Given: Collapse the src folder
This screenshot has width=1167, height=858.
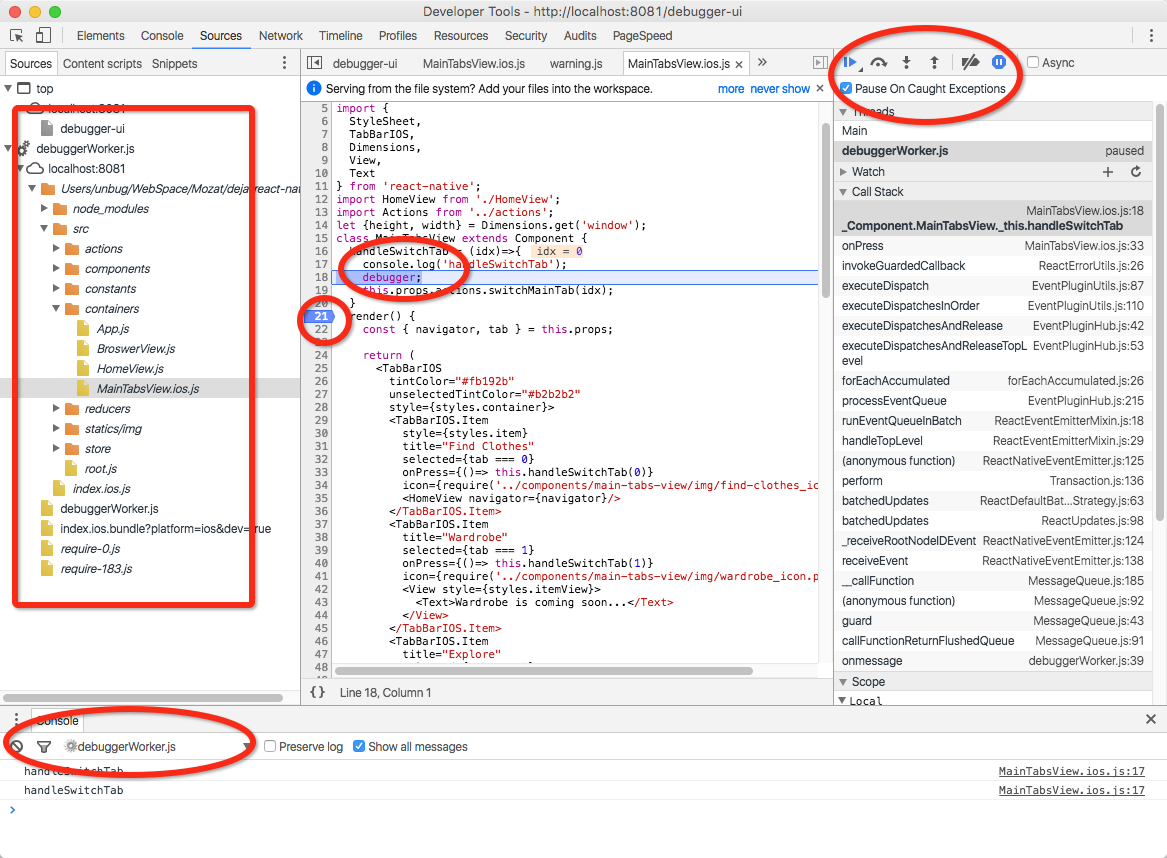Looking at the screenshot, I should click(x=44, y=228).
